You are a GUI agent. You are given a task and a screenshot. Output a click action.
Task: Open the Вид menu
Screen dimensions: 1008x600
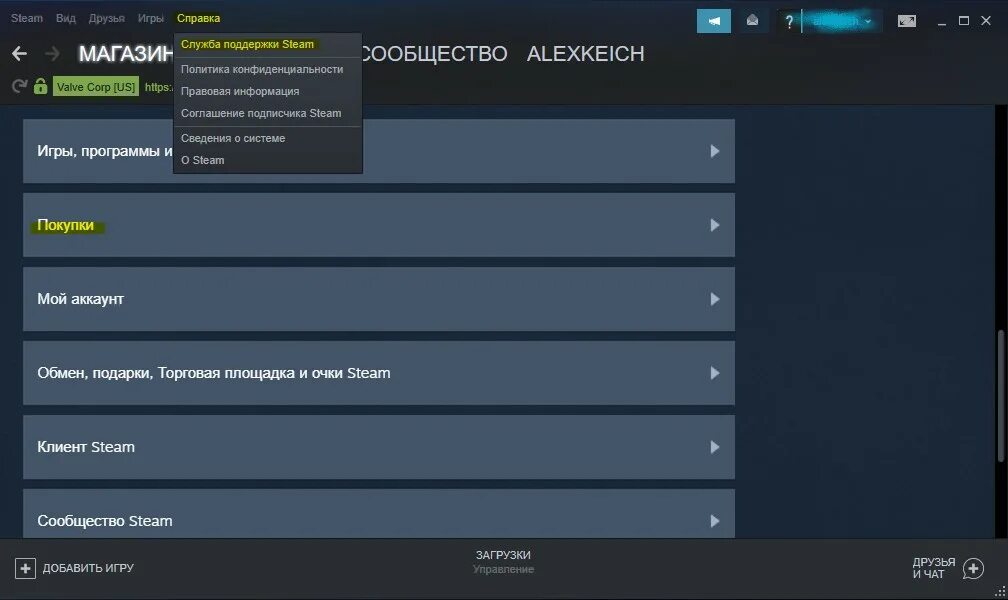[66, 18]
